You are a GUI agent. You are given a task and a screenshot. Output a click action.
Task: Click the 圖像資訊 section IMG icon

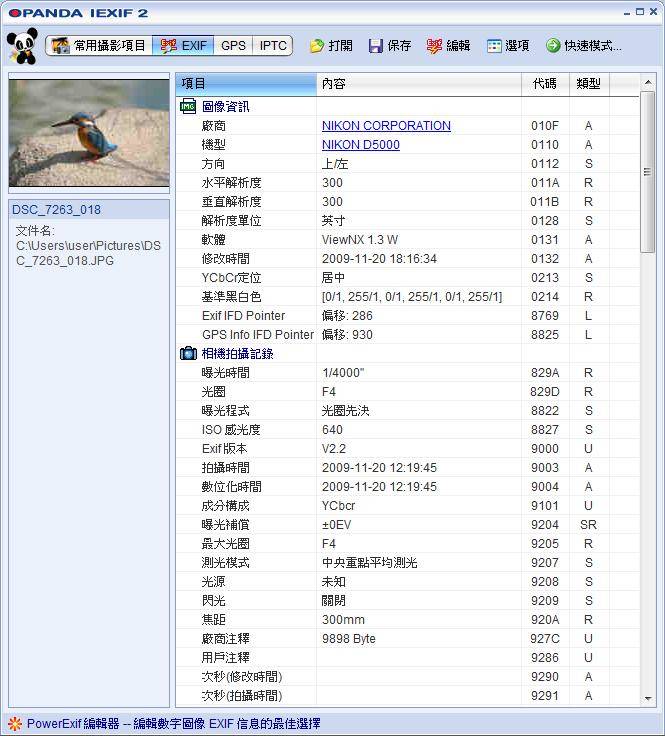pos(188,107)
